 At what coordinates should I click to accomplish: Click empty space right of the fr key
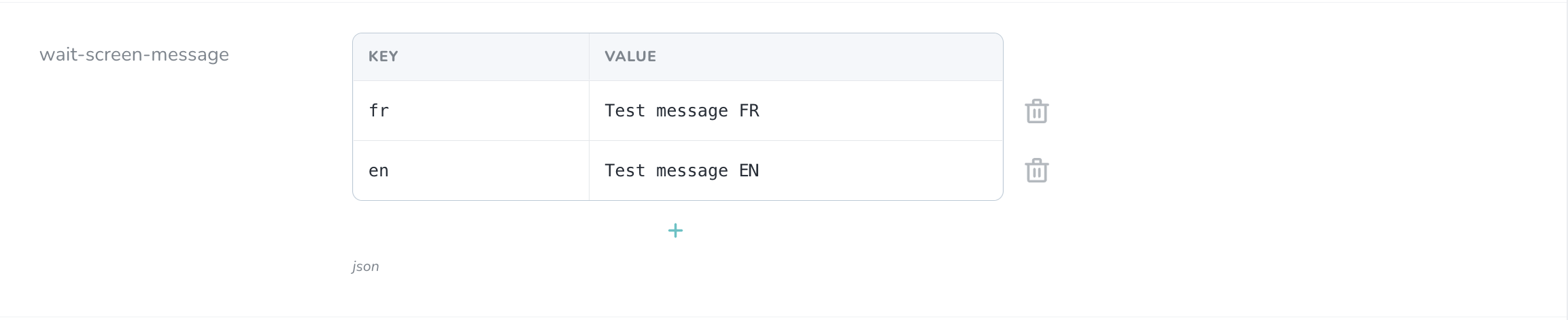tap(490, 111)
